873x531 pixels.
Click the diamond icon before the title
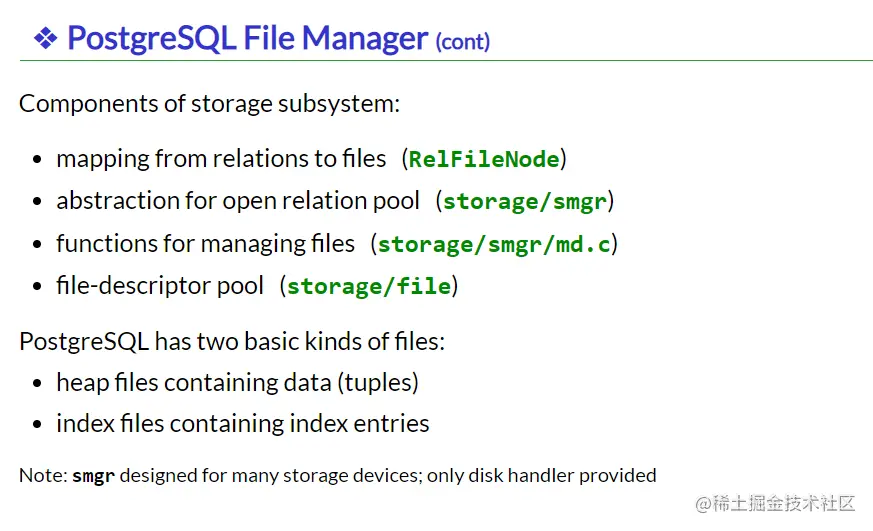click(46, 38)
